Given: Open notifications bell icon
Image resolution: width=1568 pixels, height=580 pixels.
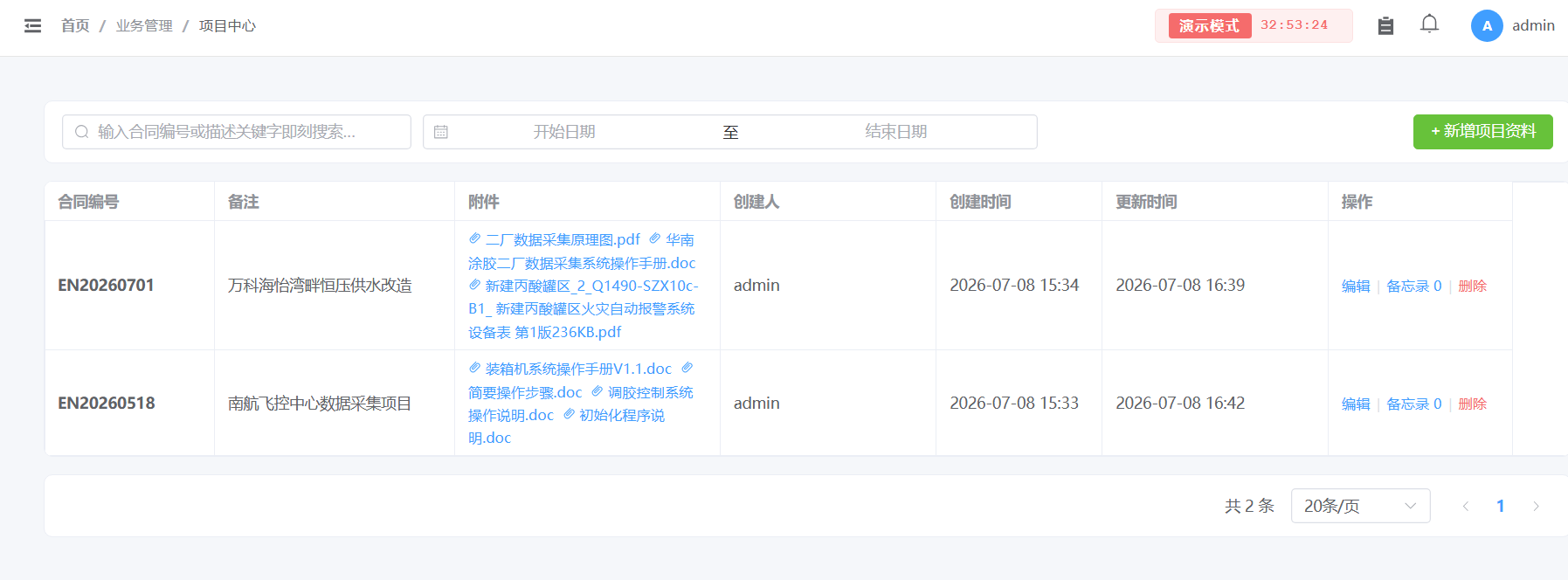Looking at the screenshot, I should pos(1429,24).
